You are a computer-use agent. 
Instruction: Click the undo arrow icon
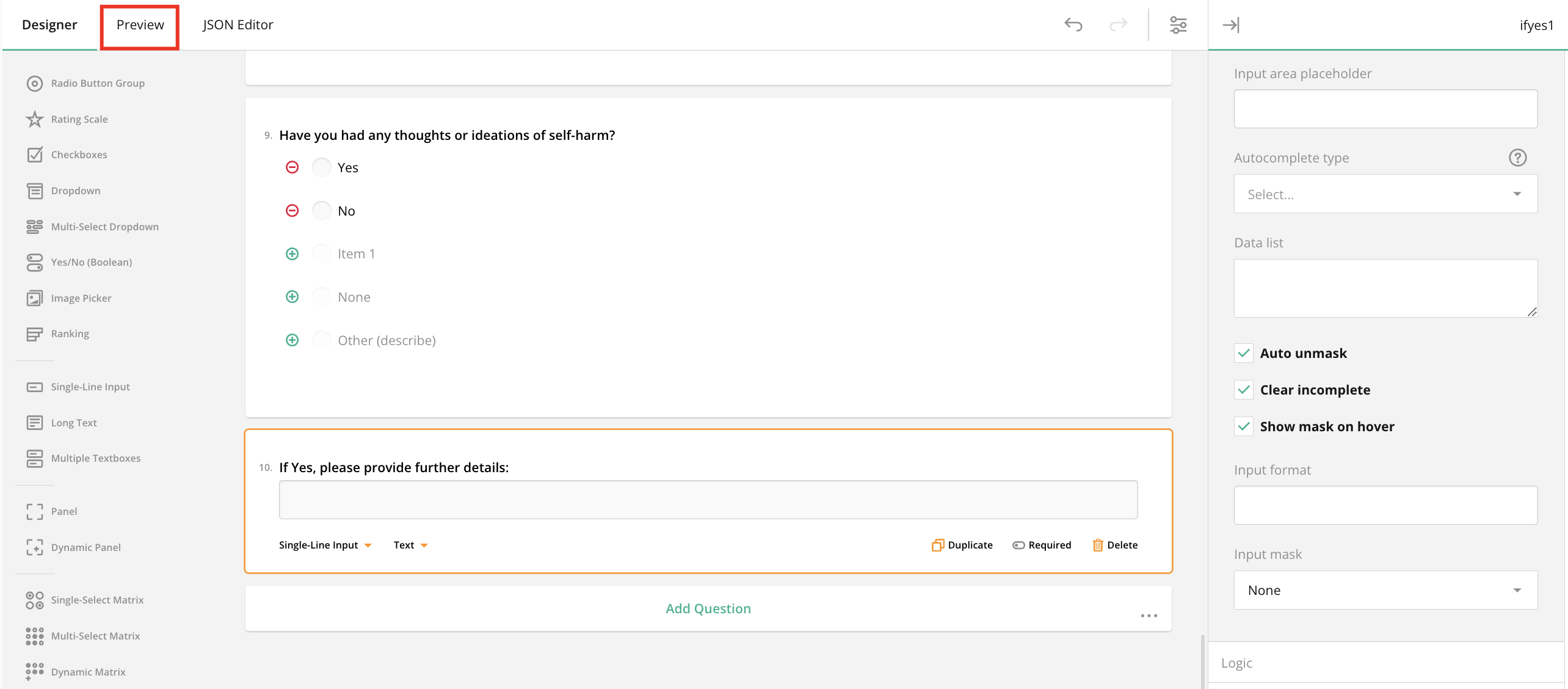(x=1073, y=25)
